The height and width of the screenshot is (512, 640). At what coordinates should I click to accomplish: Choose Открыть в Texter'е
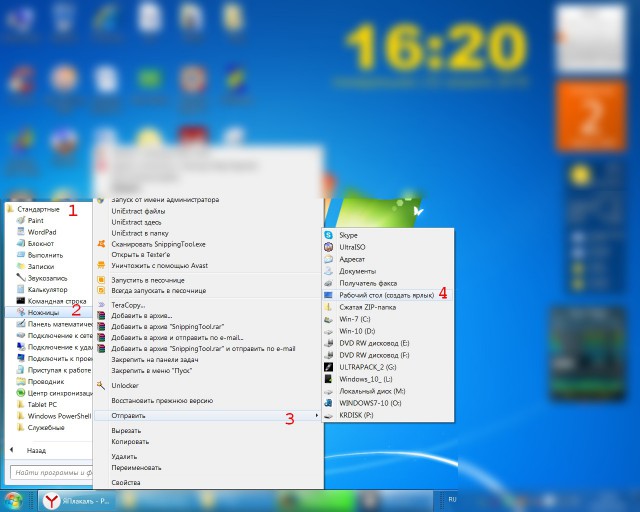point(141,254)
